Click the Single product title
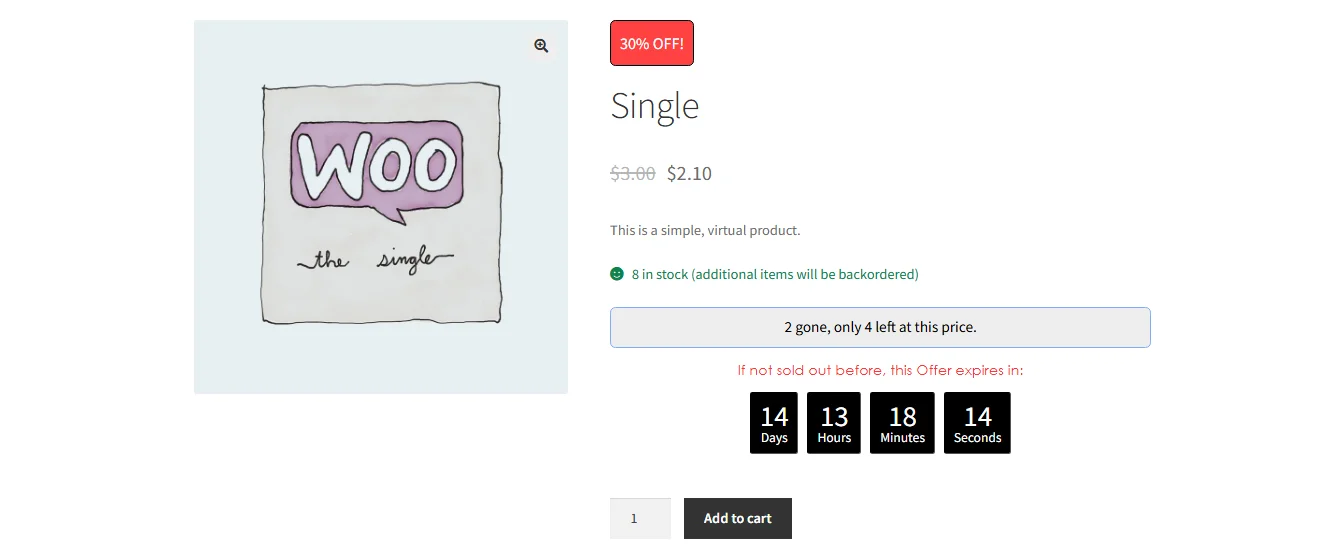Screen dimensions: 1340x557 [x=655, y=106]
